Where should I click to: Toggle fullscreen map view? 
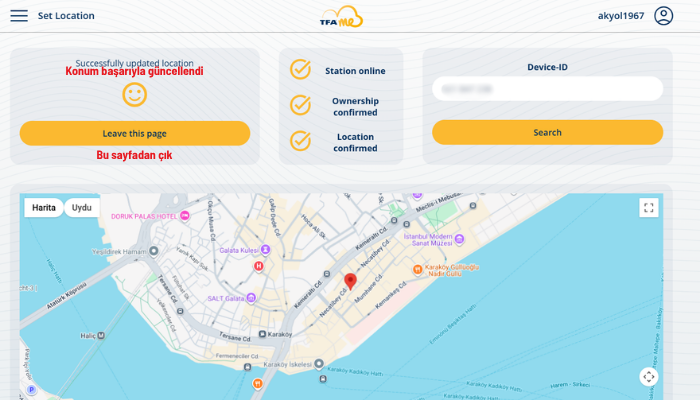649,208
